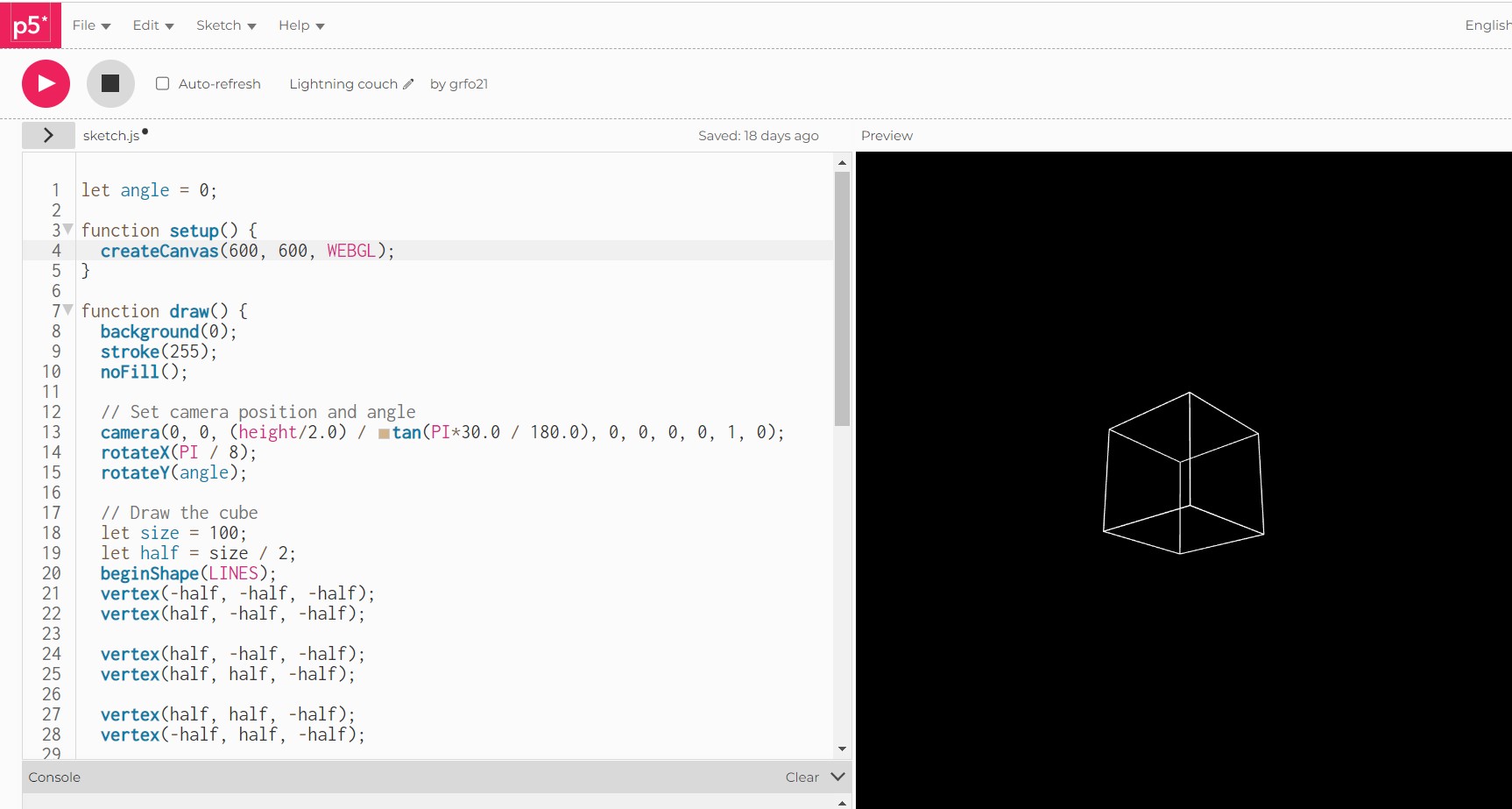Enable the Auto-refresh checkbox

click(163, 83)
